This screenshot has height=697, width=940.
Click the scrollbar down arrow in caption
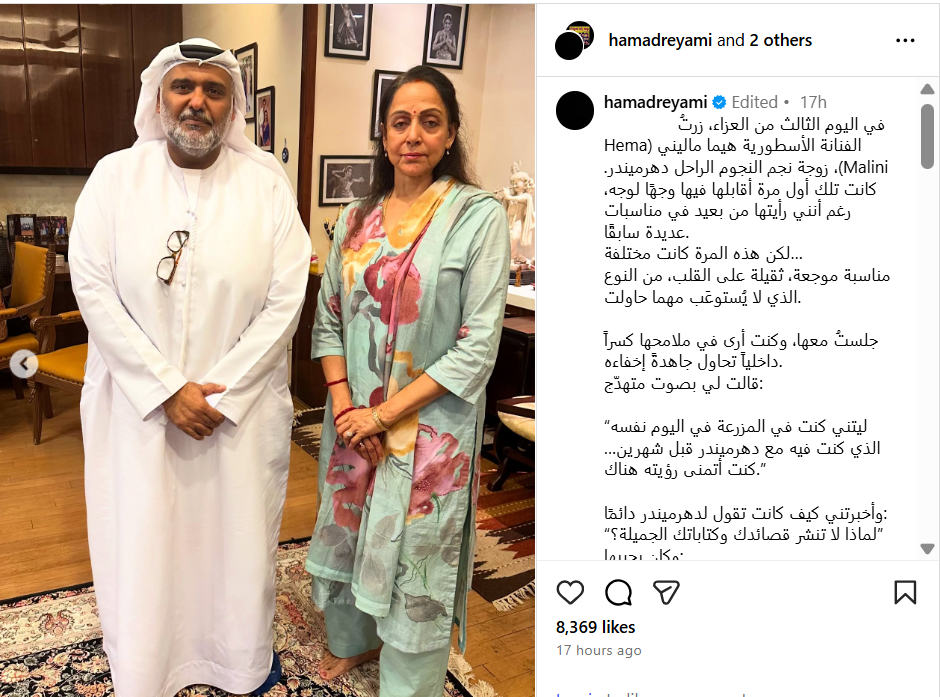point(927,548)
